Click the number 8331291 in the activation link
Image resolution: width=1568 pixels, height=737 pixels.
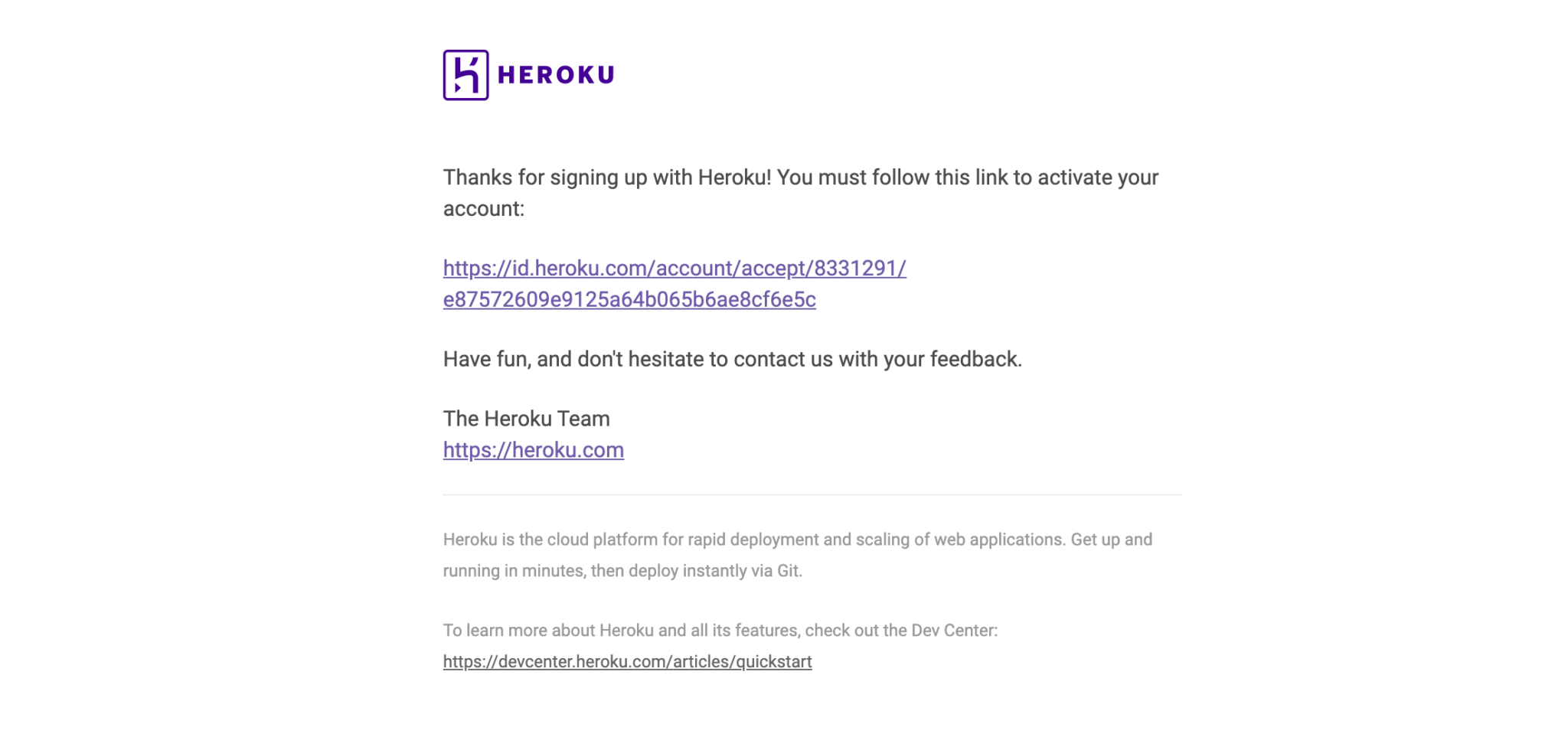point(856,268)
